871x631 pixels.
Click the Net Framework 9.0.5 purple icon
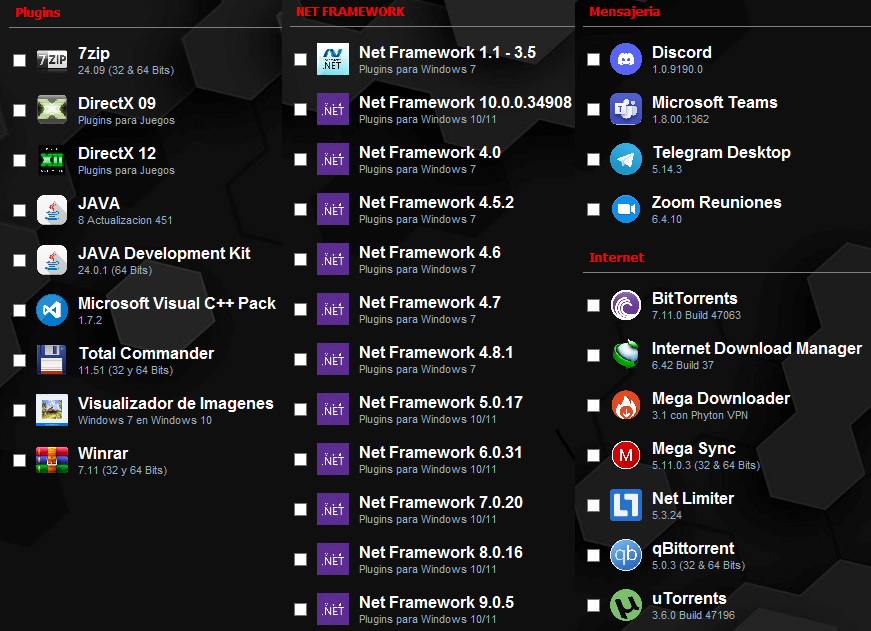click(333, 609)
